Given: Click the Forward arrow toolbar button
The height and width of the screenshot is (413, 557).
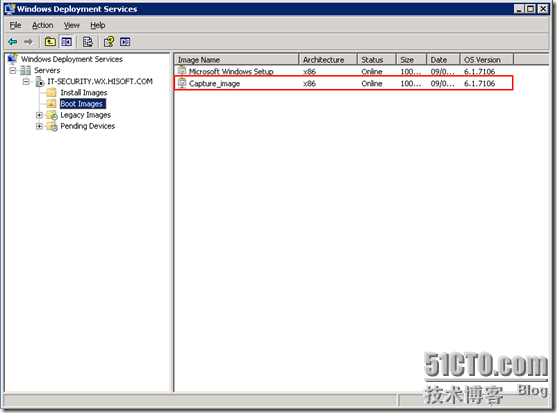Looking at the screenshot, I should point(28,42).
